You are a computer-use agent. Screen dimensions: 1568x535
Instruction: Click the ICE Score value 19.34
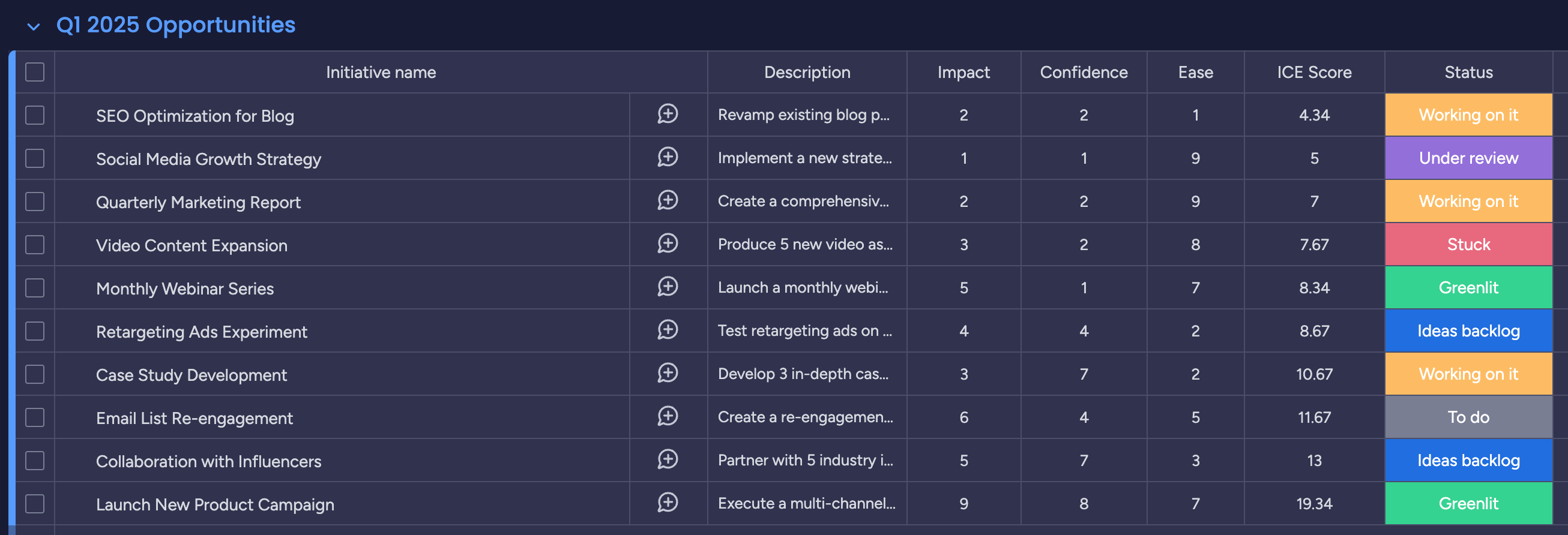coord(1314,503)
